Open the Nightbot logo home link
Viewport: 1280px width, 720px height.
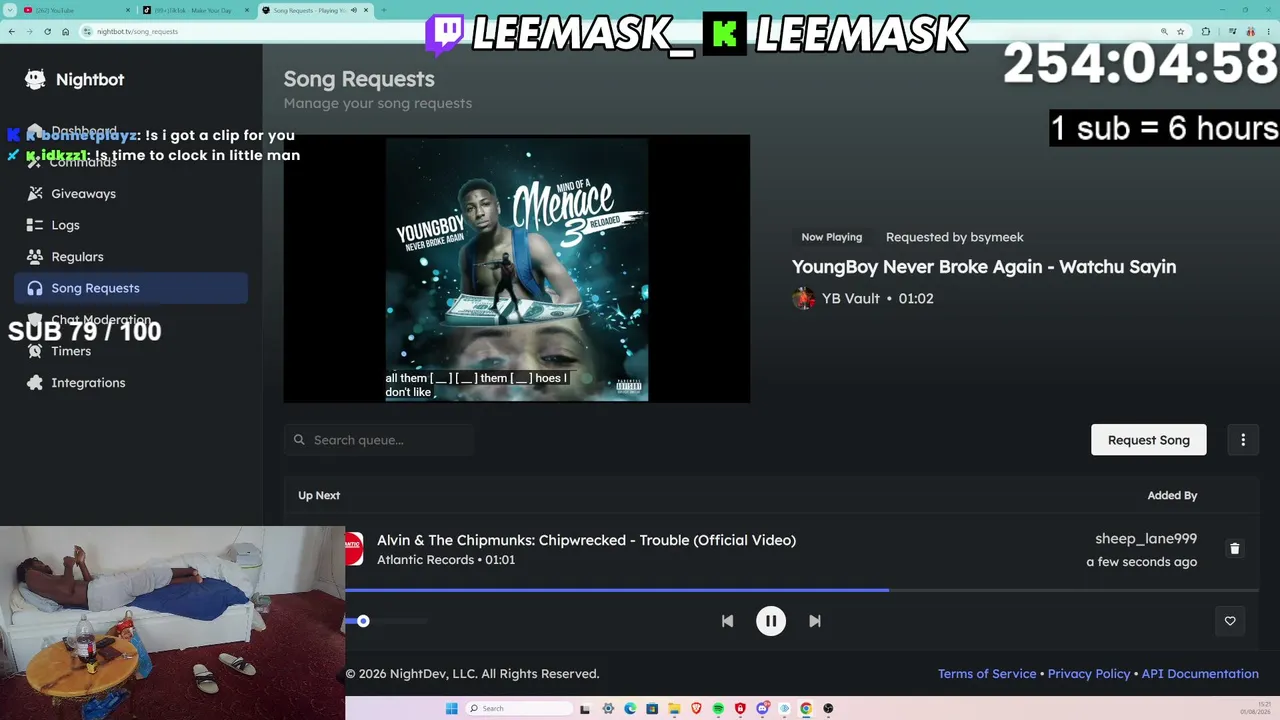(75, 79)
